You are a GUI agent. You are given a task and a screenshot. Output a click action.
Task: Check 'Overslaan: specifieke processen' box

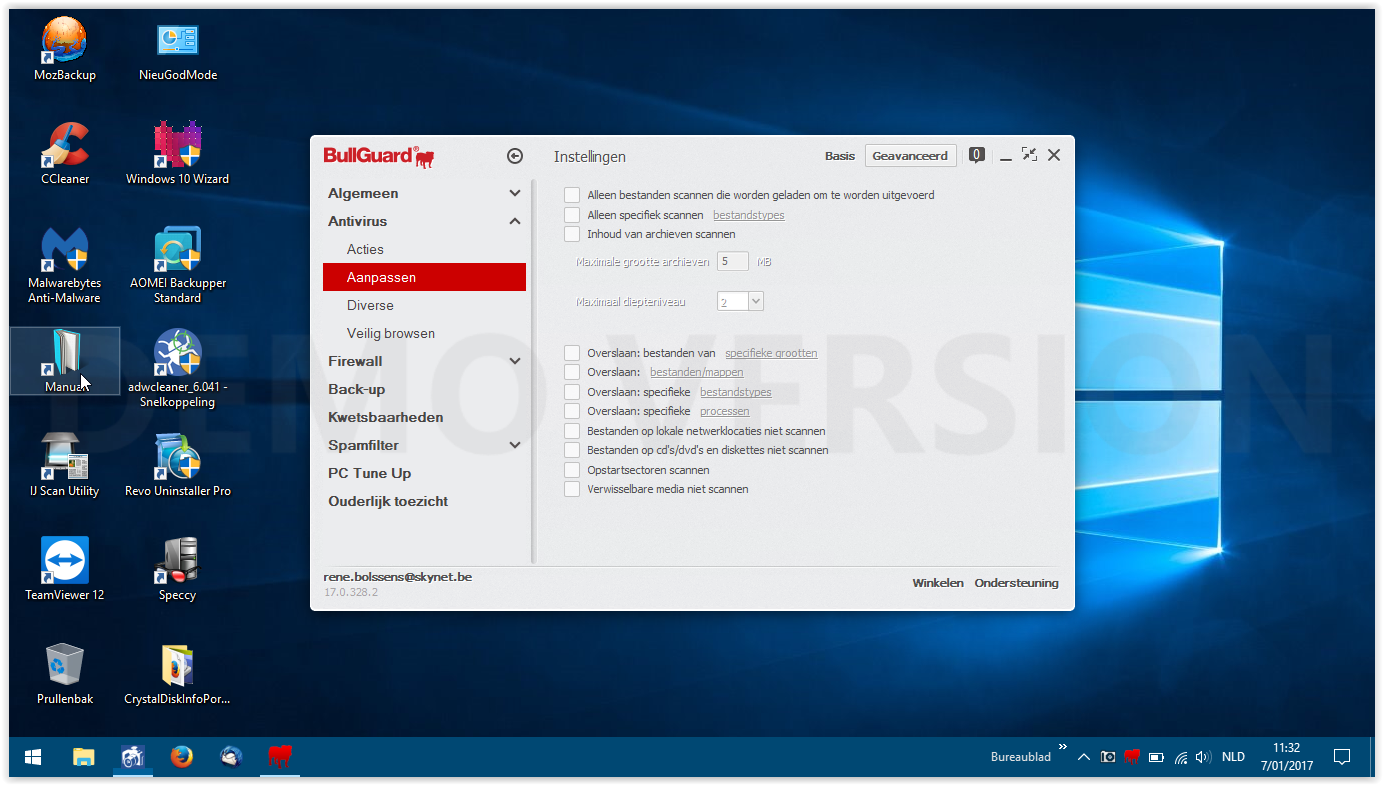point(572,411)
